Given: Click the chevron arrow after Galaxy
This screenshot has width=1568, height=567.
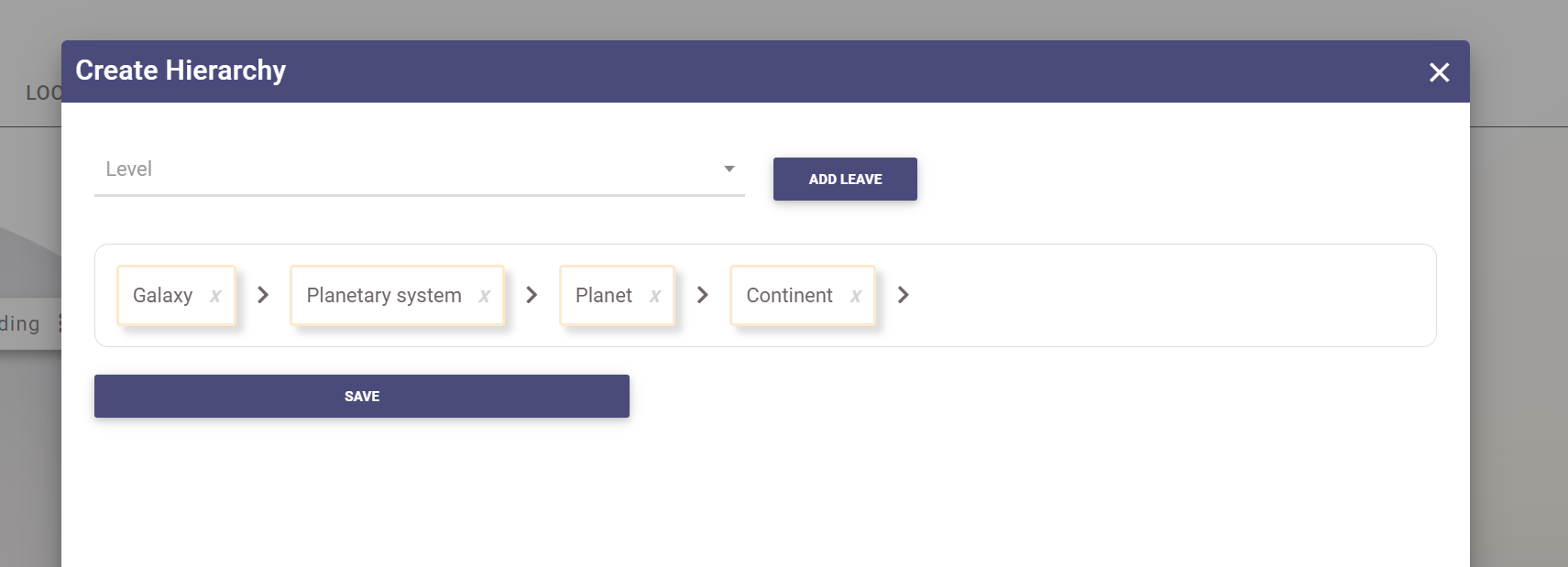Looking at the screenshot, I should pyautogui.click(x=263, y=295).
